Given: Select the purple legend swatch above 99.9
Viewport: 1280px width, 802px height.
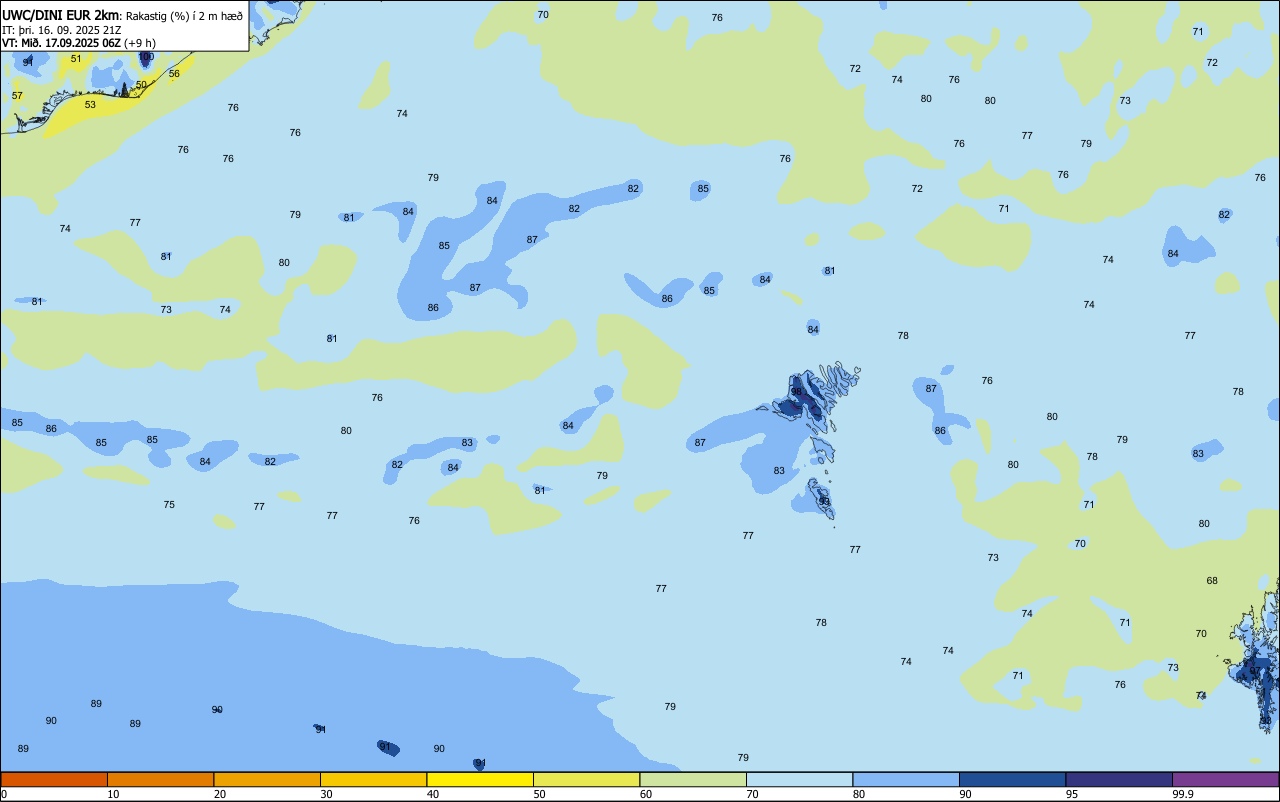Looking at the screenshot, I should click(1225, 779).
